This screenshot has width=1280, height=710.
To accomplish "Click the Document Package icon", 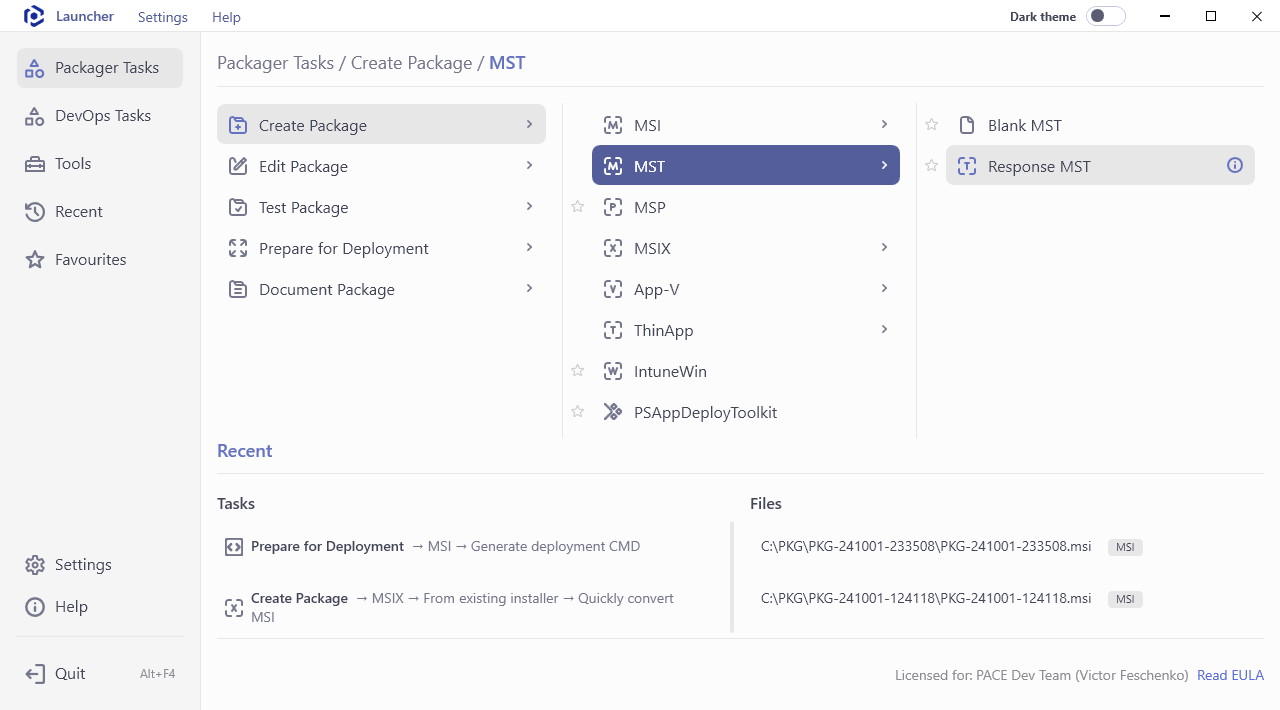I will pos(238,289).
